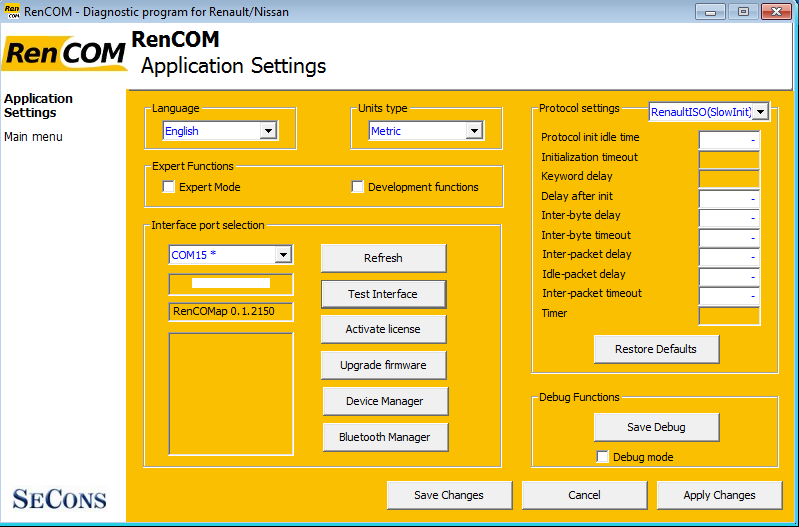Click the RenCOM logo image
The image size is (799, 527).
click(64, 54)
